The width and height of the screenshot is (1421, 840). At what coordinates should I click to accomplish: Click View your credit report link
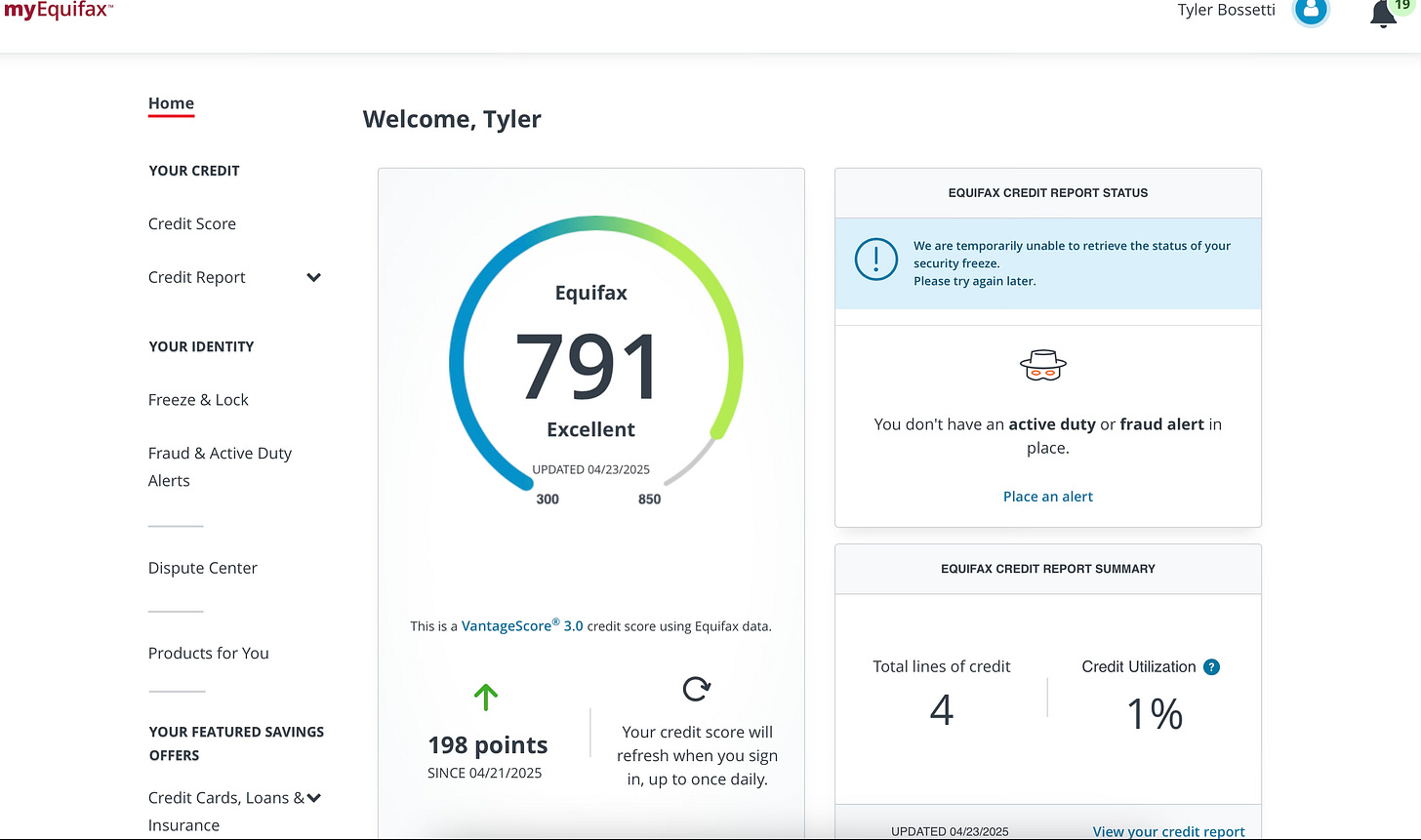pos(1169,832)
